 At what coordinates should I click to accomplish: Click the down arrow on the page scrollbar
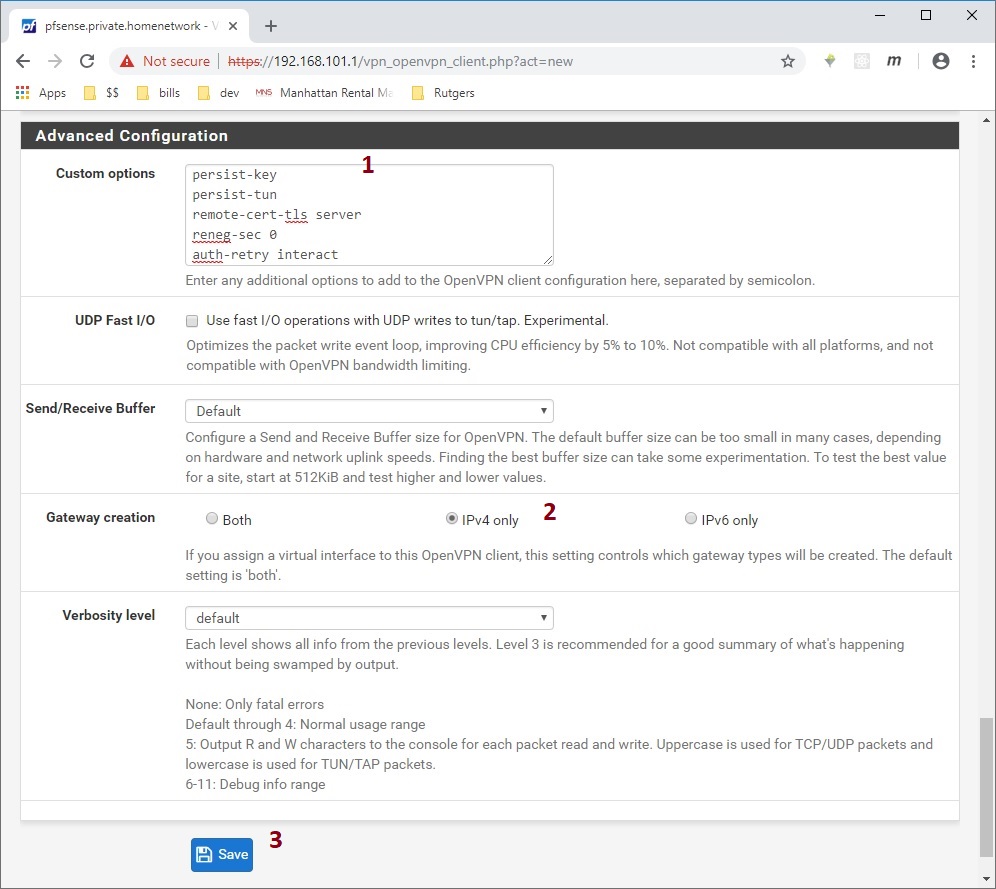pos(985,877)
